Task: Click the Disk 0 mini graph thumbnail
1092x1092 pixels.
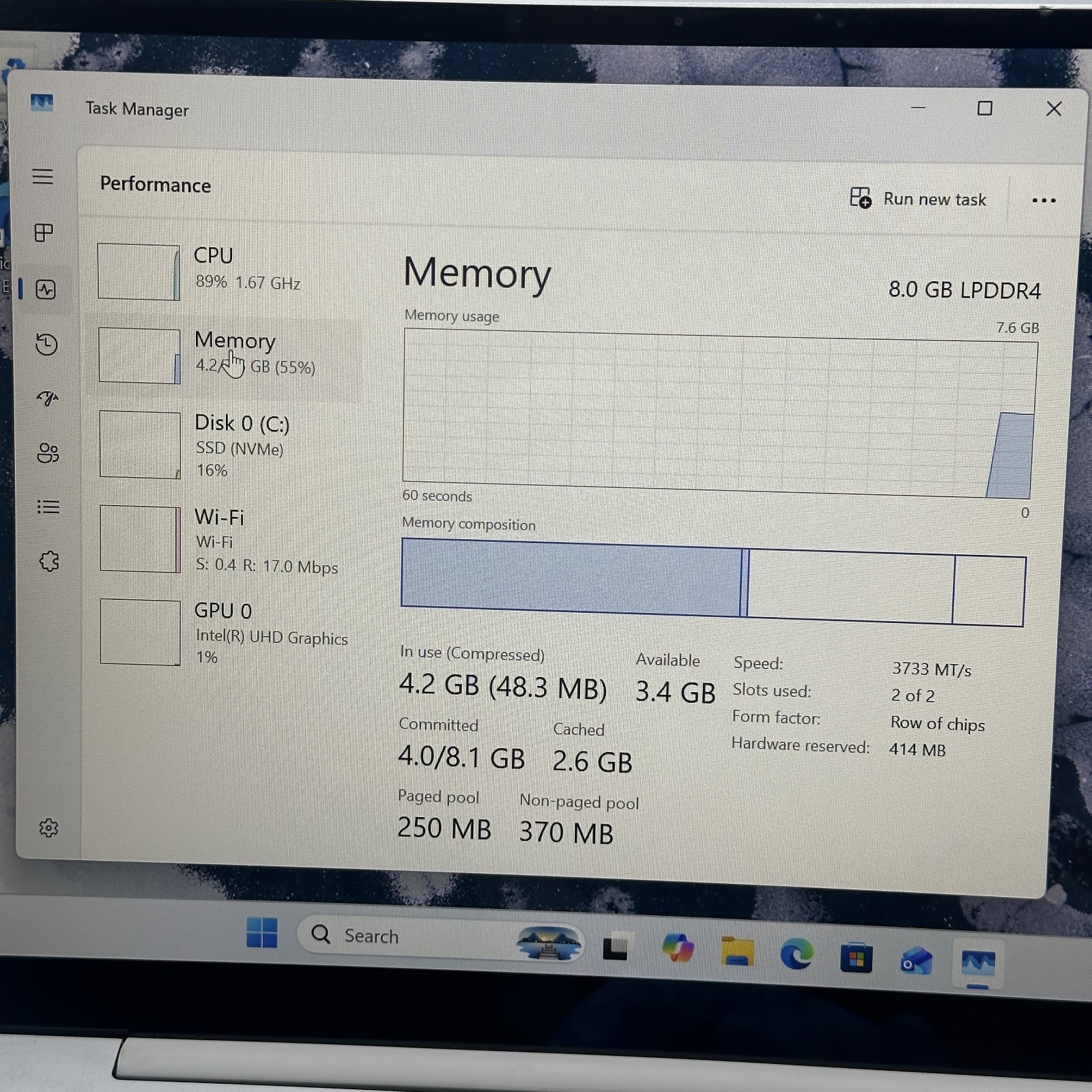Action: [140, 444]
